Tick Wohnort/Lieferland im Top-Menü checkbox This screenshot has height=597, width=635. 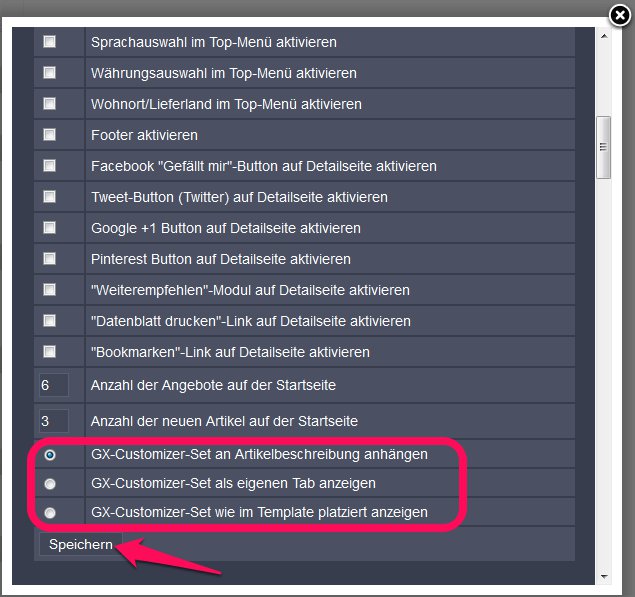(49, 103)
